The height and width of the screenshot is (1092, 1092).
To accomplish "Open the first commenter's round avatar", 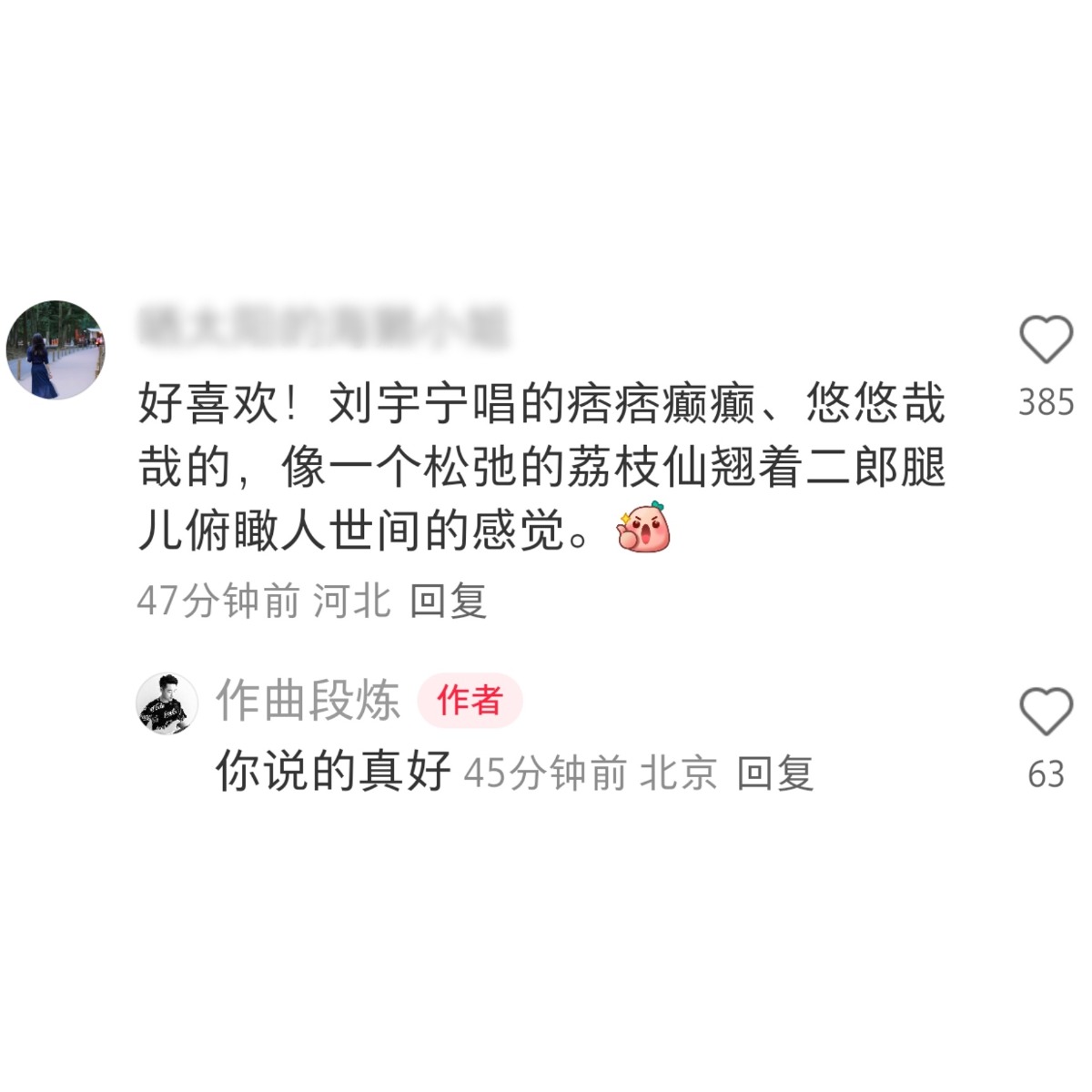I will click(56, 350).
